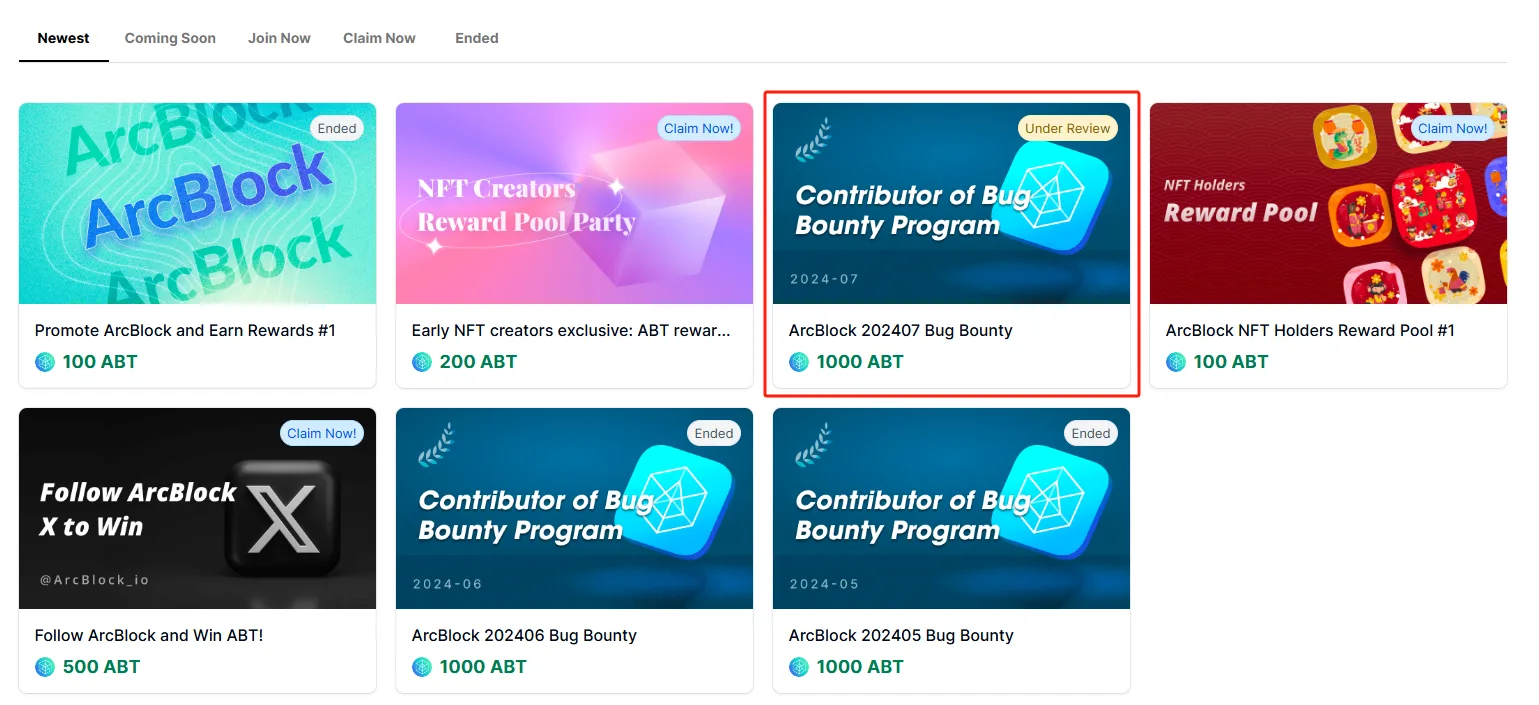
Task: Click ABT token icon on NFT Holders card
Action: (1176, 362)
